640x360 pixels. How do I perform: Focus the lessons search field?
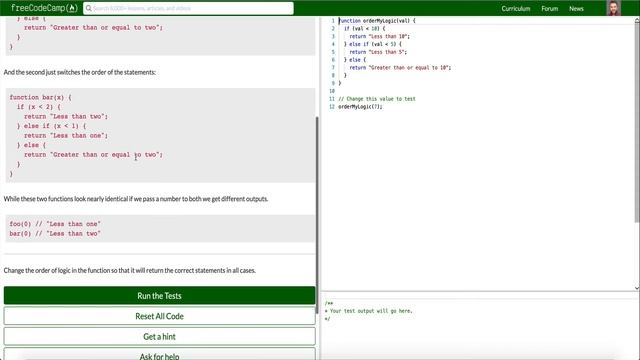[188, 8]
